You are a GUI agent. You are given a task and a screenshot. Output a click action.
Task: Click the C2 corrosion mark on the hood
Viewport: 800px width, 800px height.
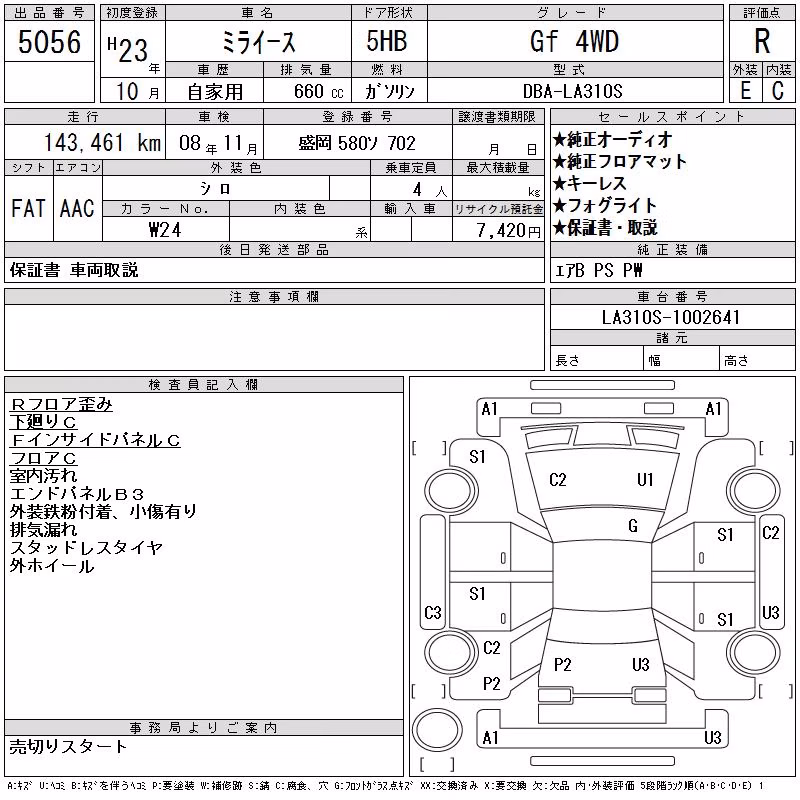[x=558, y=480]
